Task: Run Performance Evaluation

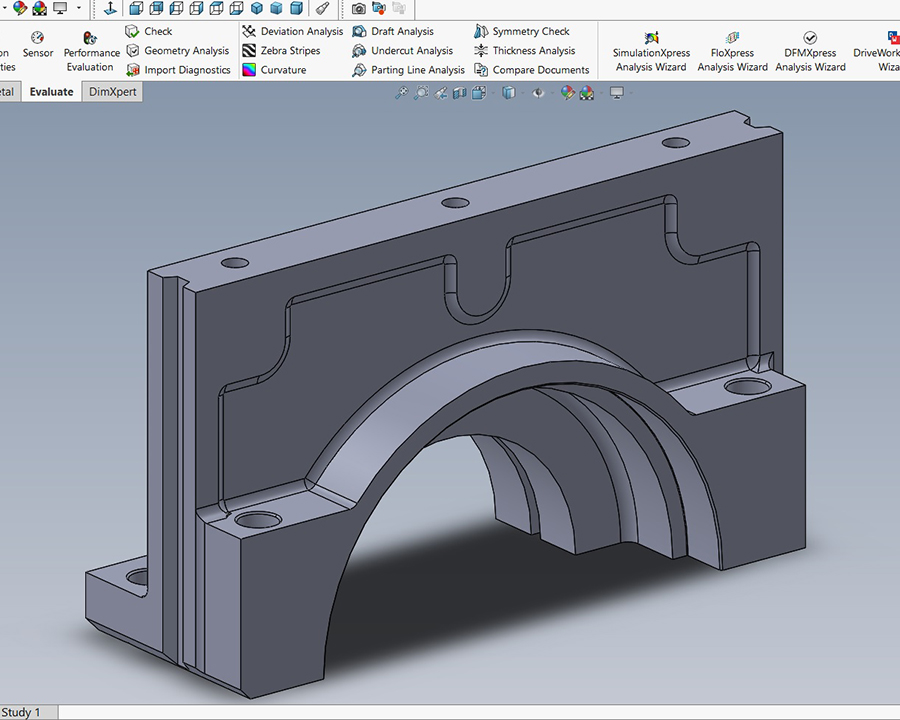Action: 91,52
